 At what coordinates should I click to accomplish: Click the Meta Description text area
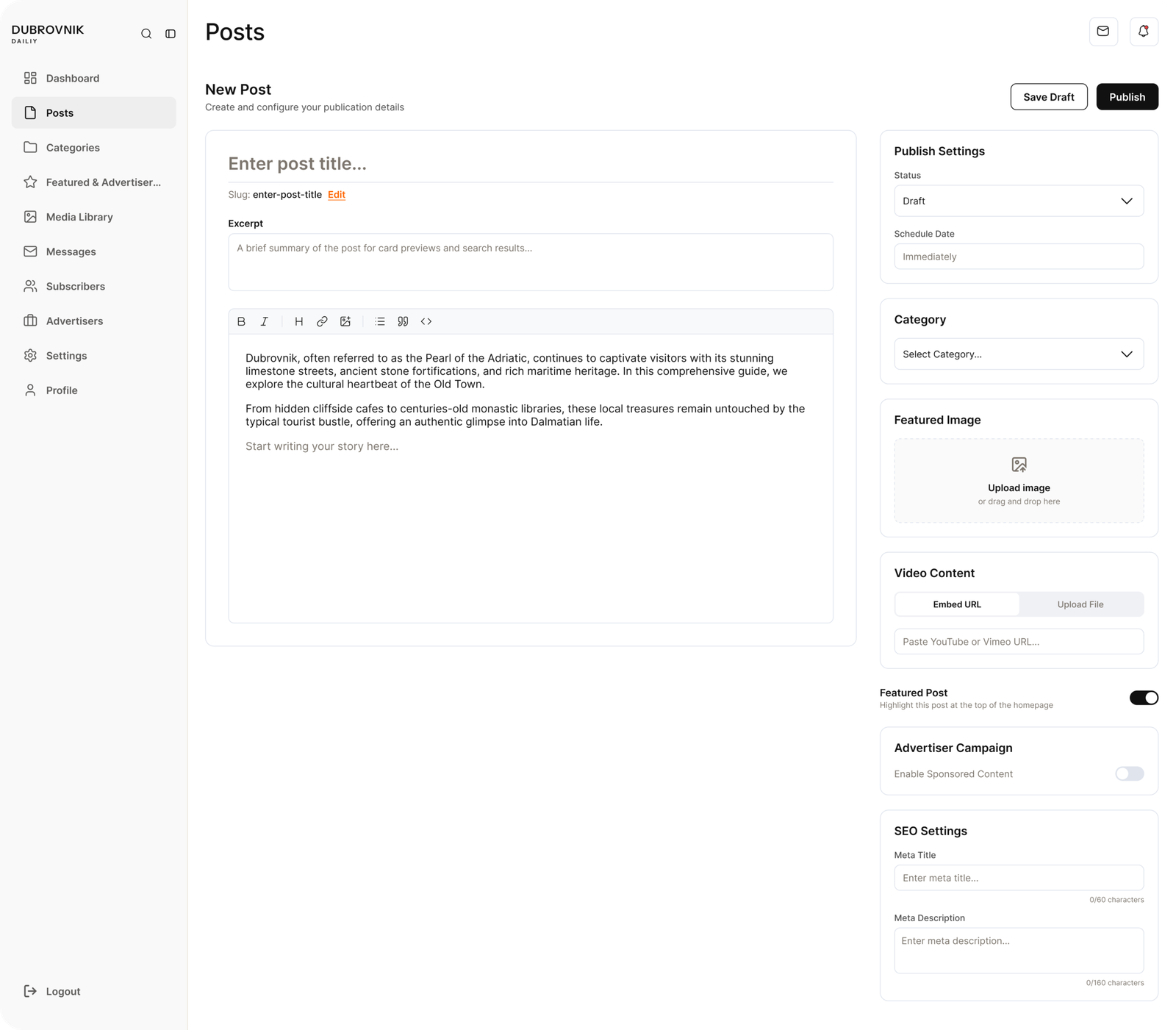click(1019, 951)
